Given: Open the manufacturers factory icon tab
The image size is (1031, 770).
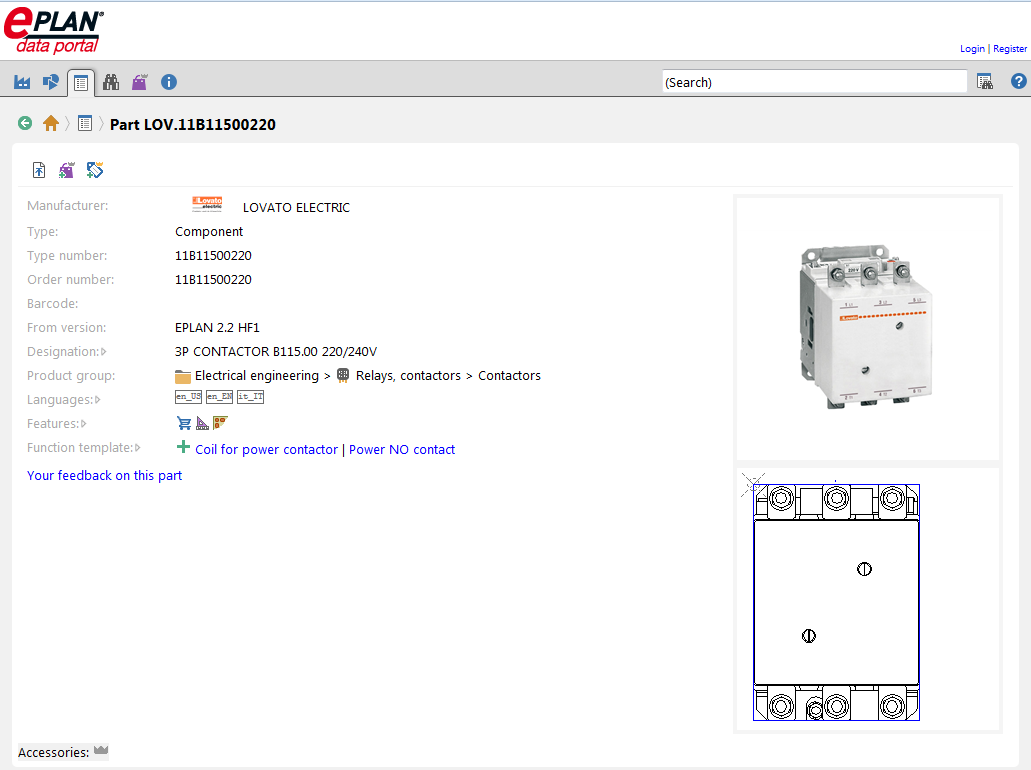Looking at the screenshot, I should click(22, 82).
